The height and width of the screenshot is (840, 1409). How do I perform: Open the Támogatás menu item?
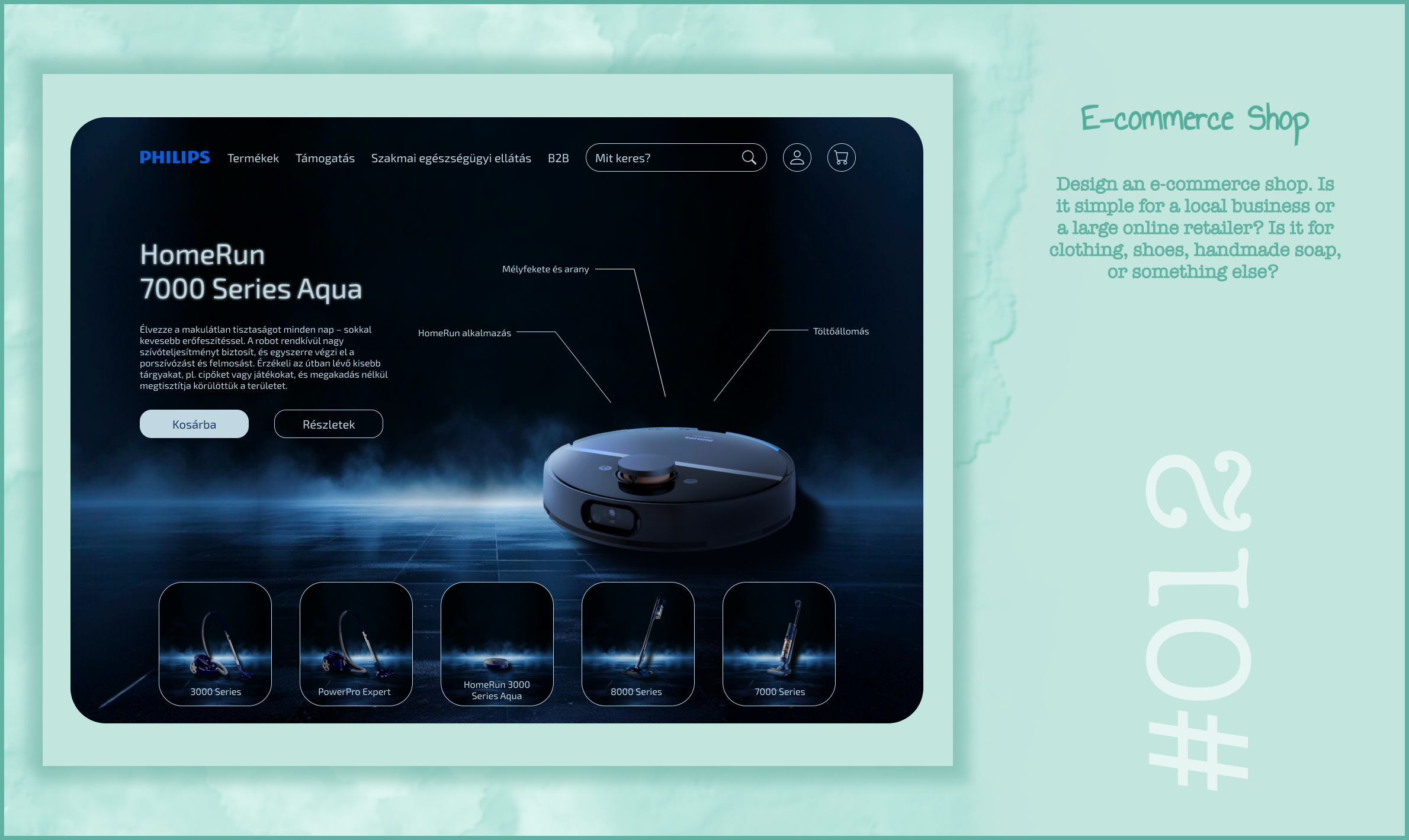(x=325, y=158)
